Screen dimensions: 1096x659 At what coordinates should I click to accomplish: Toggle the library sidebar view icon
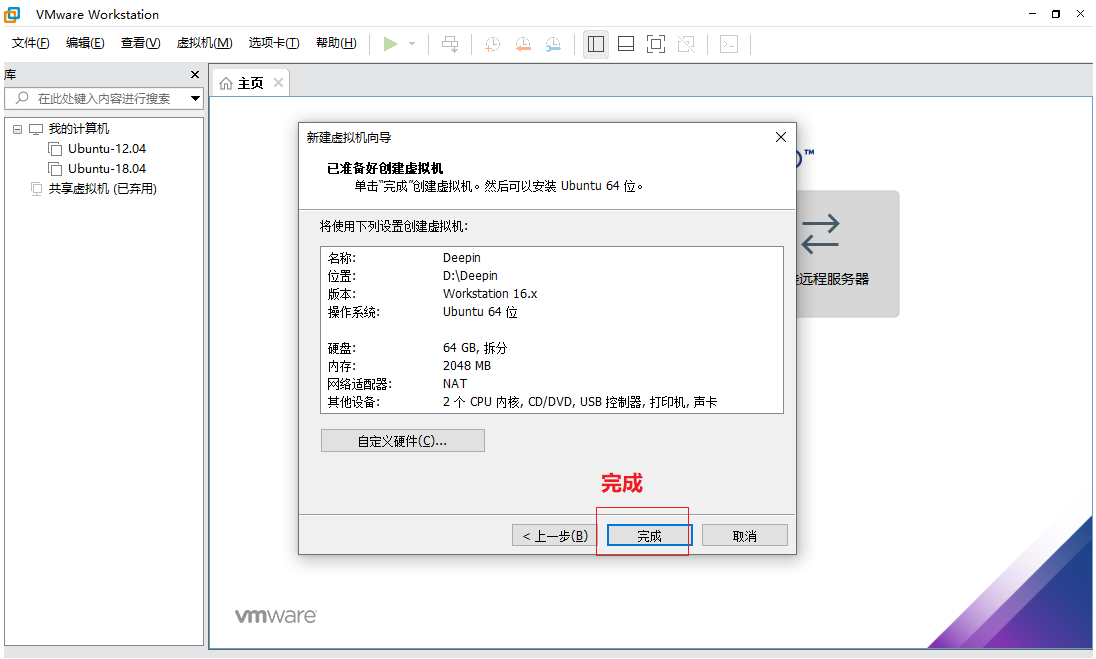596,44
